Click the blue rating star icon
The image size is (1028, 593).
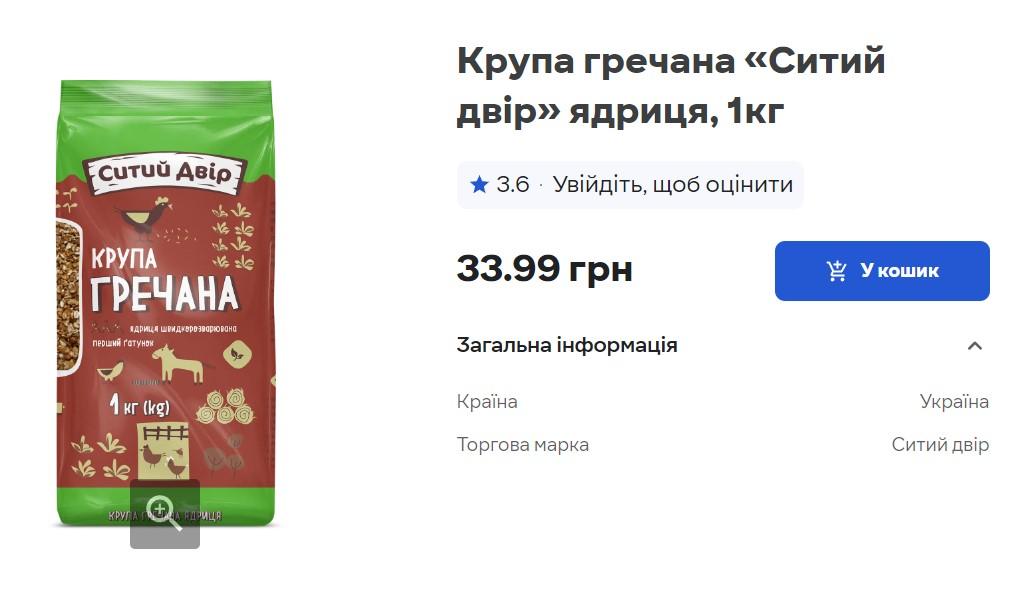pyautogui.click(x=479, y=185)
